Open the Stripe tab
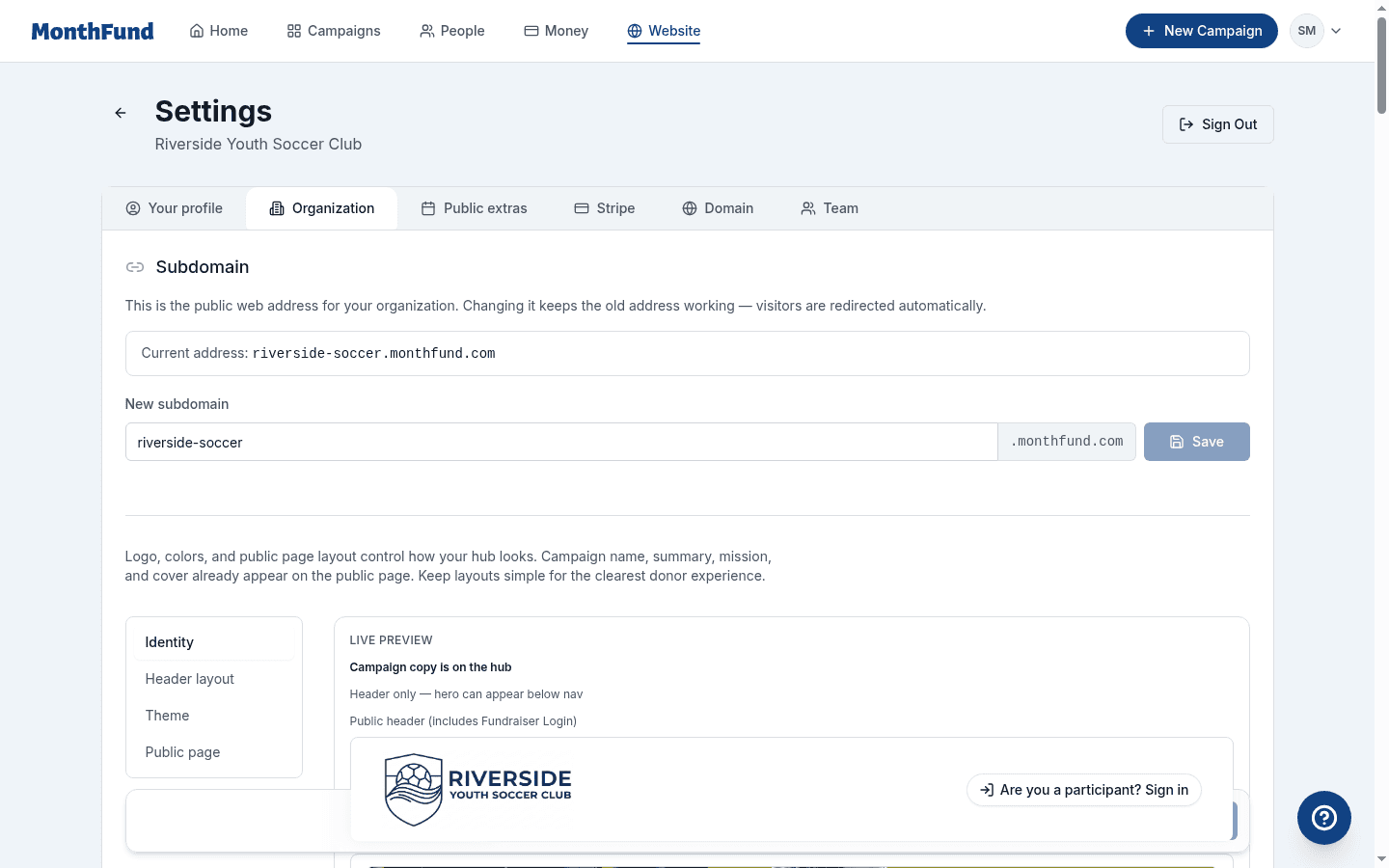Image resolution: width=1389 pixels, height=868 pixels. pos(605,208)
